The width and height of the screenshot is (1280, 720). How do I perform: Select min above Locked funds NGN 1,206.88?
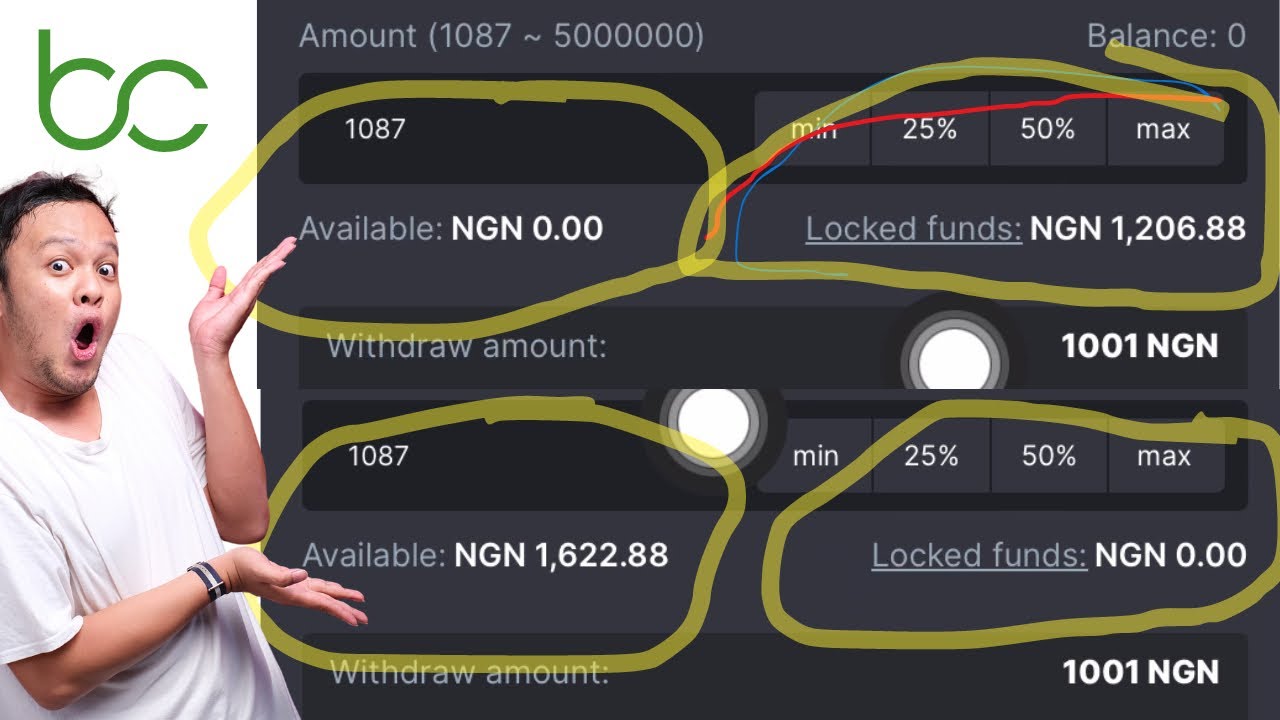[x=813, y=129]
